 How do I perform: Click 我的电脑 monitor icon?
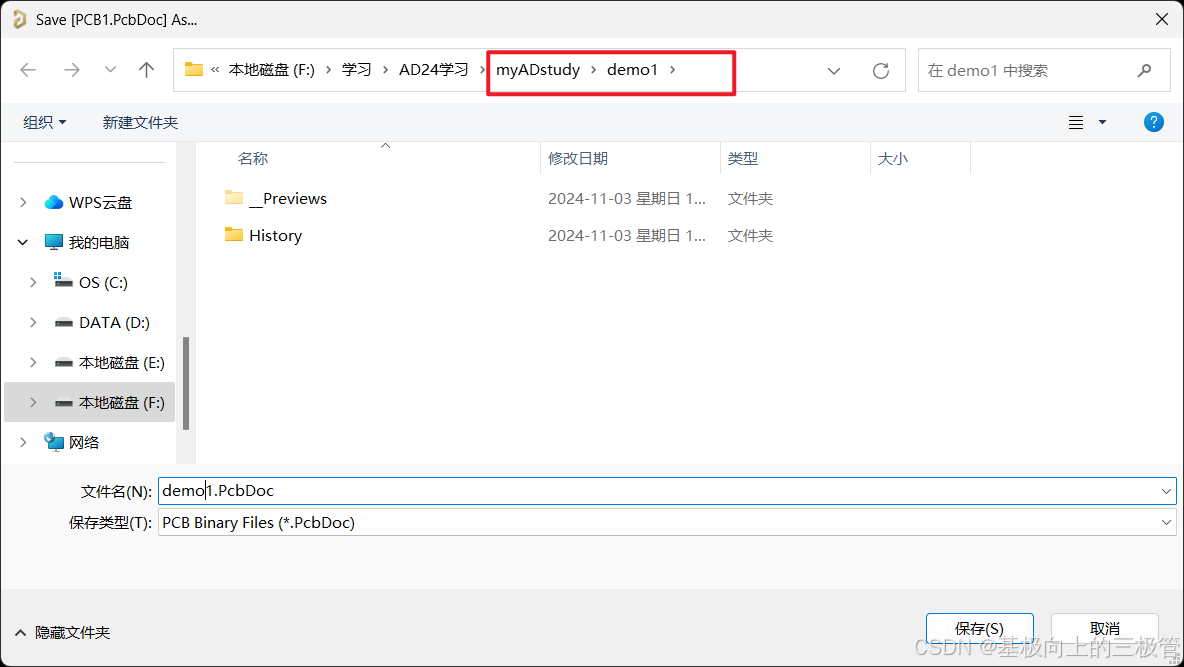point(54,242)
